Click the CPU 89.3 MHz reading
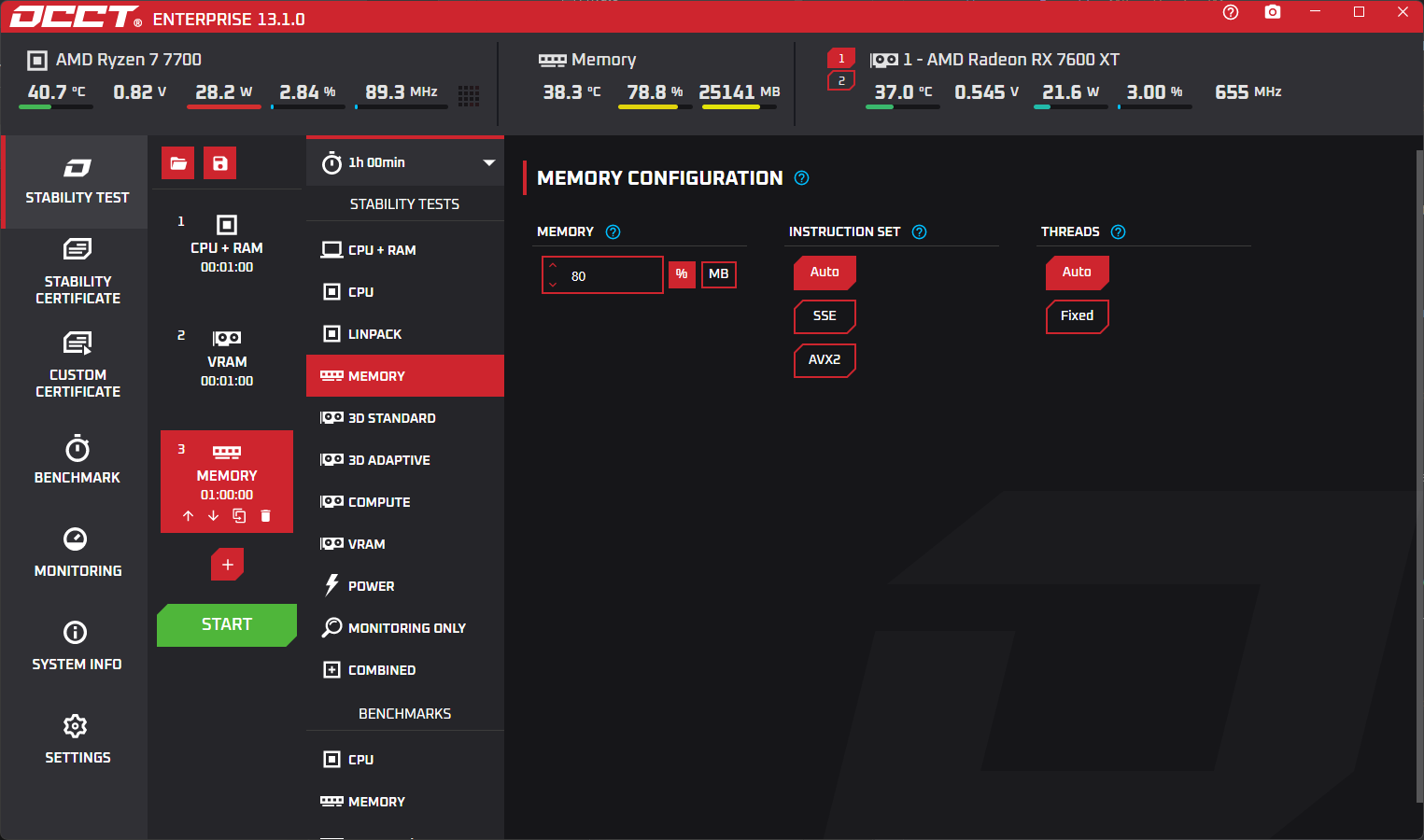 click(402, 92)
